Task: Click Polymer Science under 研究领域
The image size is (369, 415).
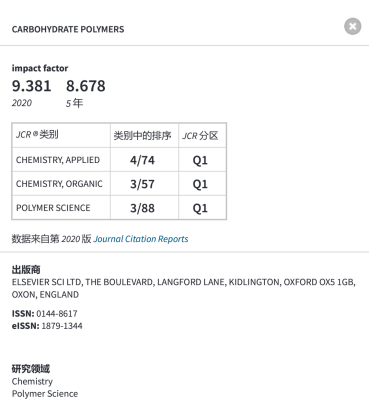Action: 45,394
